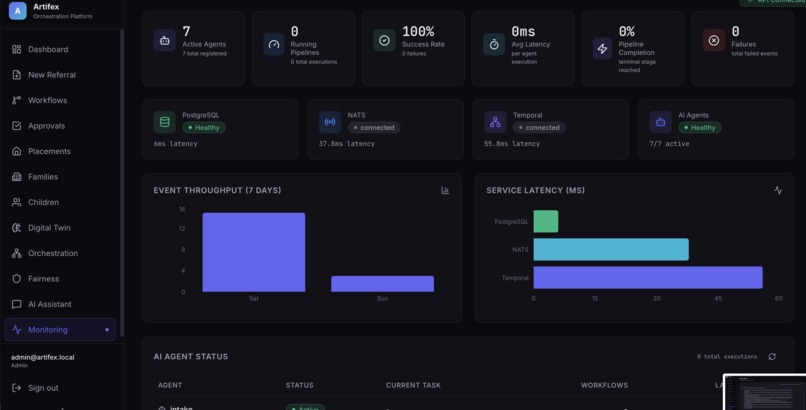This screenshot has width=806, height=410.
Task: Open the Families page
Action: [60, 177]
